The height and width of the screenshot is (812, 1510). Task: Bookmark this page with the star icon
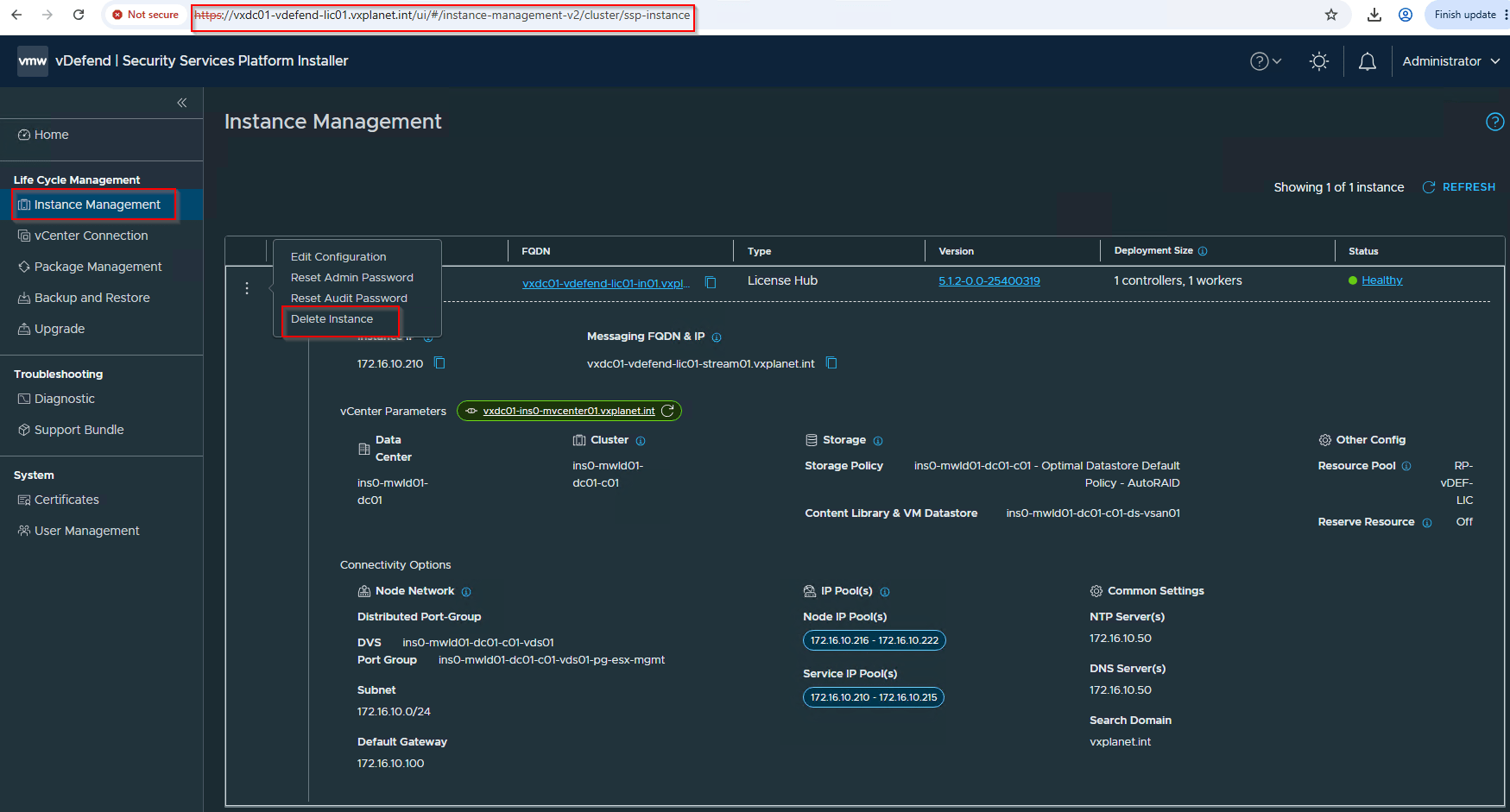point(1331,15)
